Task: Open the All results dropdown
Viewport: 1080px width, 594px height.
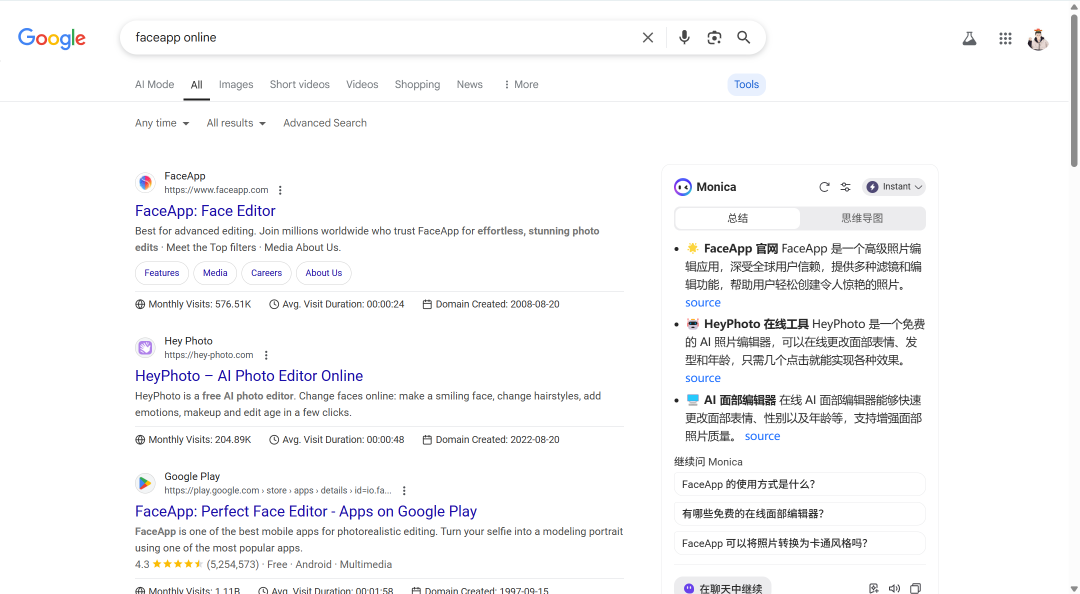Action: [236, 123]
